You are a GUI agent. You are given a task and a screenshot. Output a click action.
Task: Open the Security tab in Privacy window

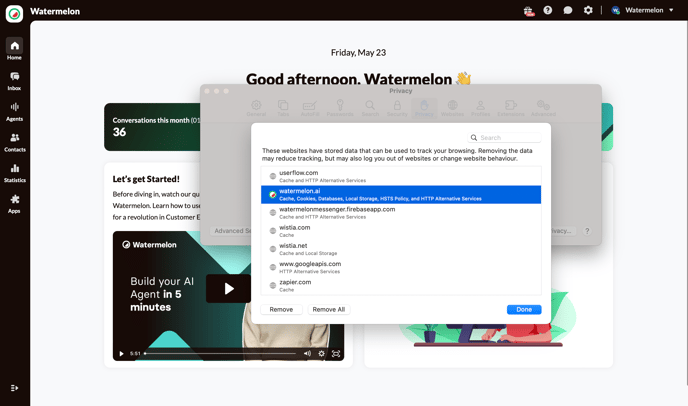coord(397,108)
